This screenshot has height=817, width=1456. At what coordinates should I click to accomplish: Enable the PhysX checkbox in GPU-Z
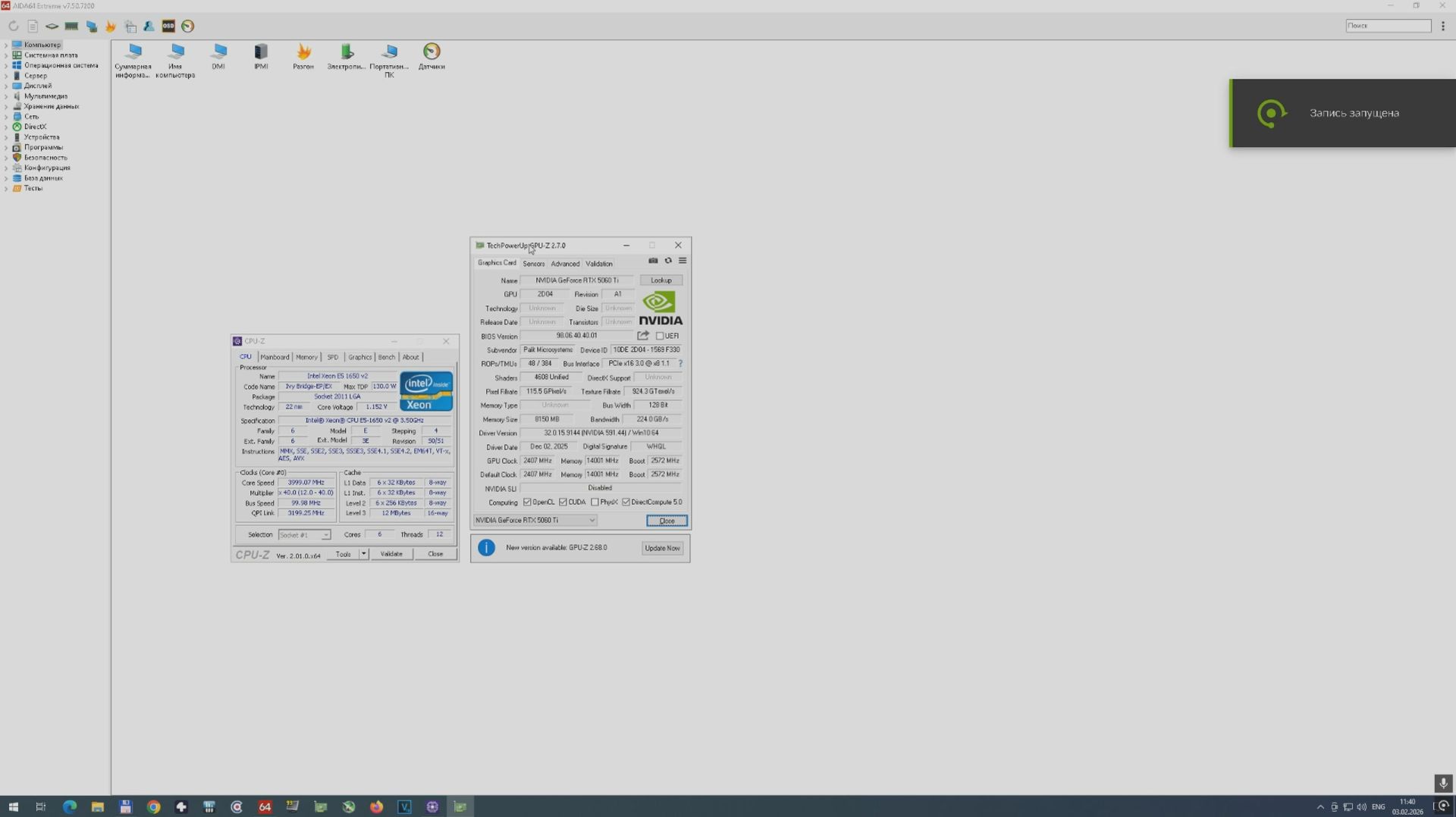click(595, 502)
